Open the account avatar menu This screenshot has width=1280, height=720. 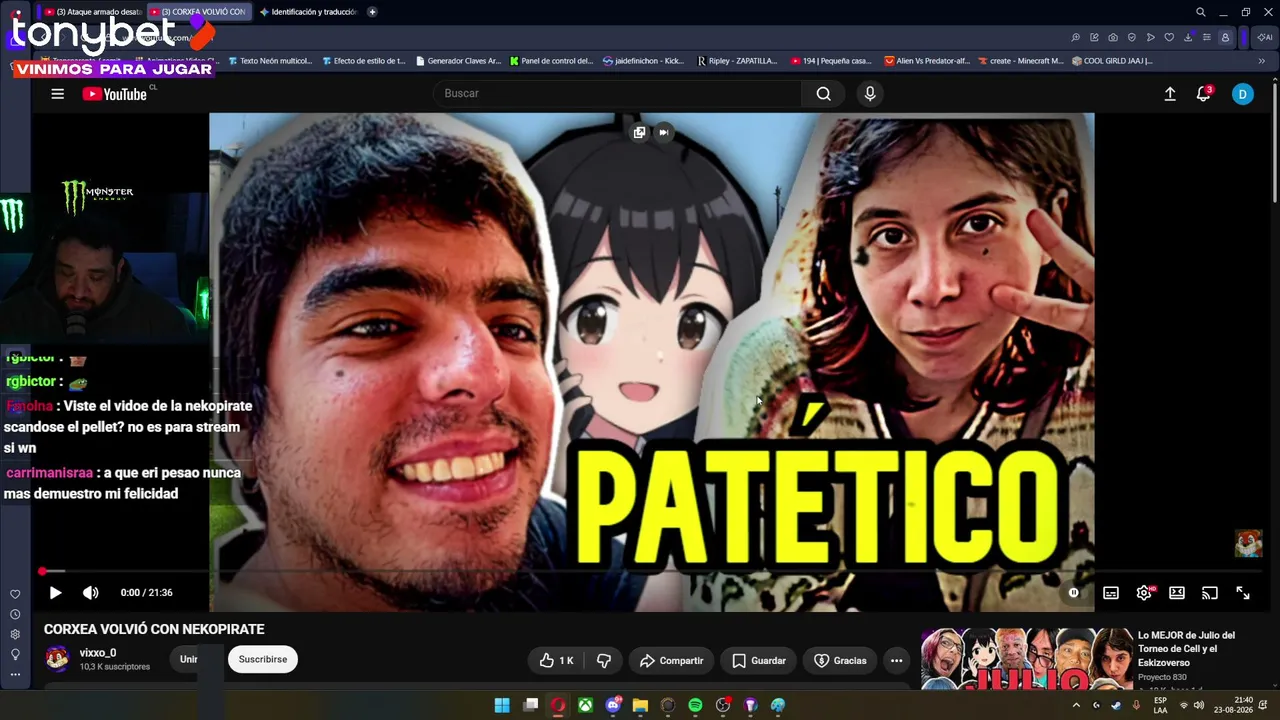click(1242, 94)
